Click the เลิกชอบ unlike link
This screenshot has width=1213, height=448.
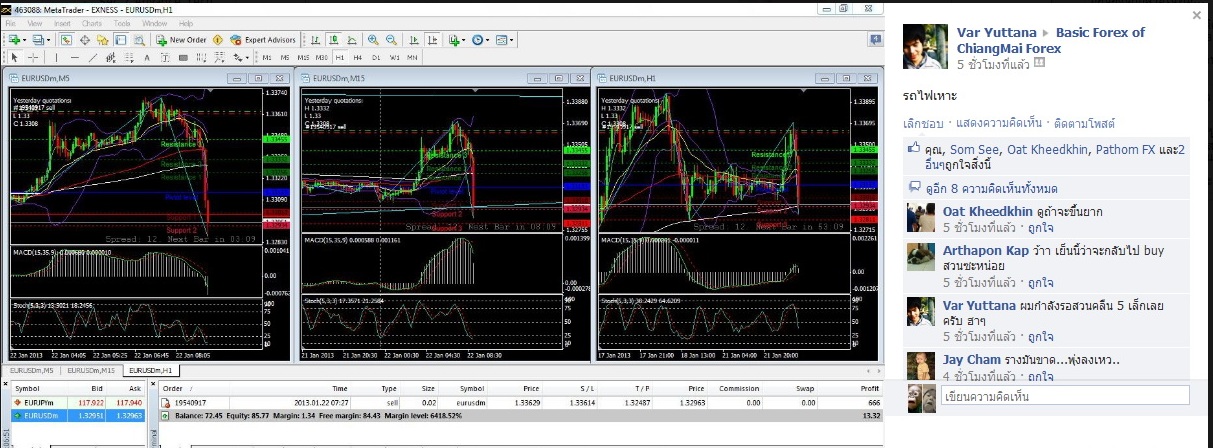tap(923, 123)
